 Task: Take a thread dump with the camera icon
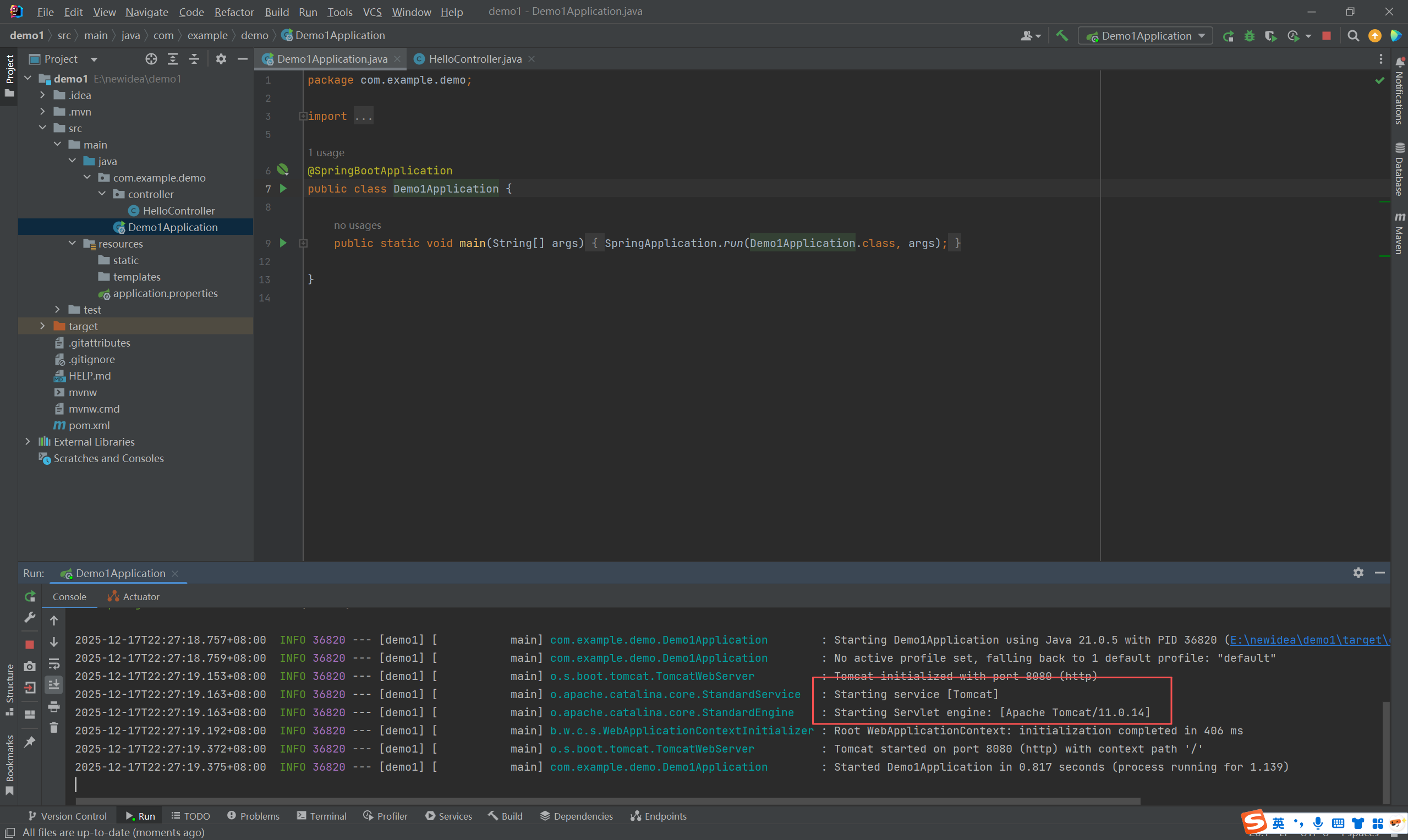point(30,666)
